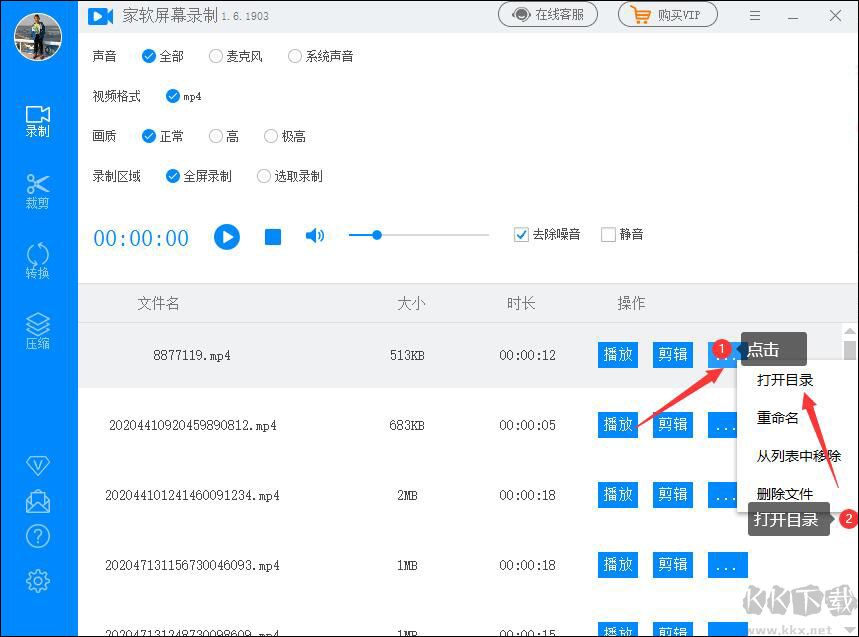Open the 录制 (Record) sidebar tab

[x=38, y=121]
